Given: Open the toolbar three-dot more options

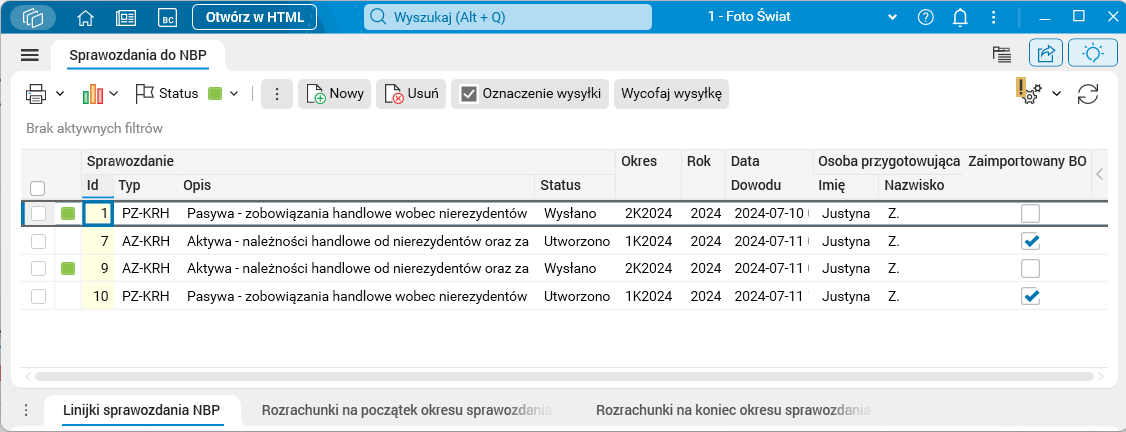Looking at the screenshot, I should pos(276,94).
